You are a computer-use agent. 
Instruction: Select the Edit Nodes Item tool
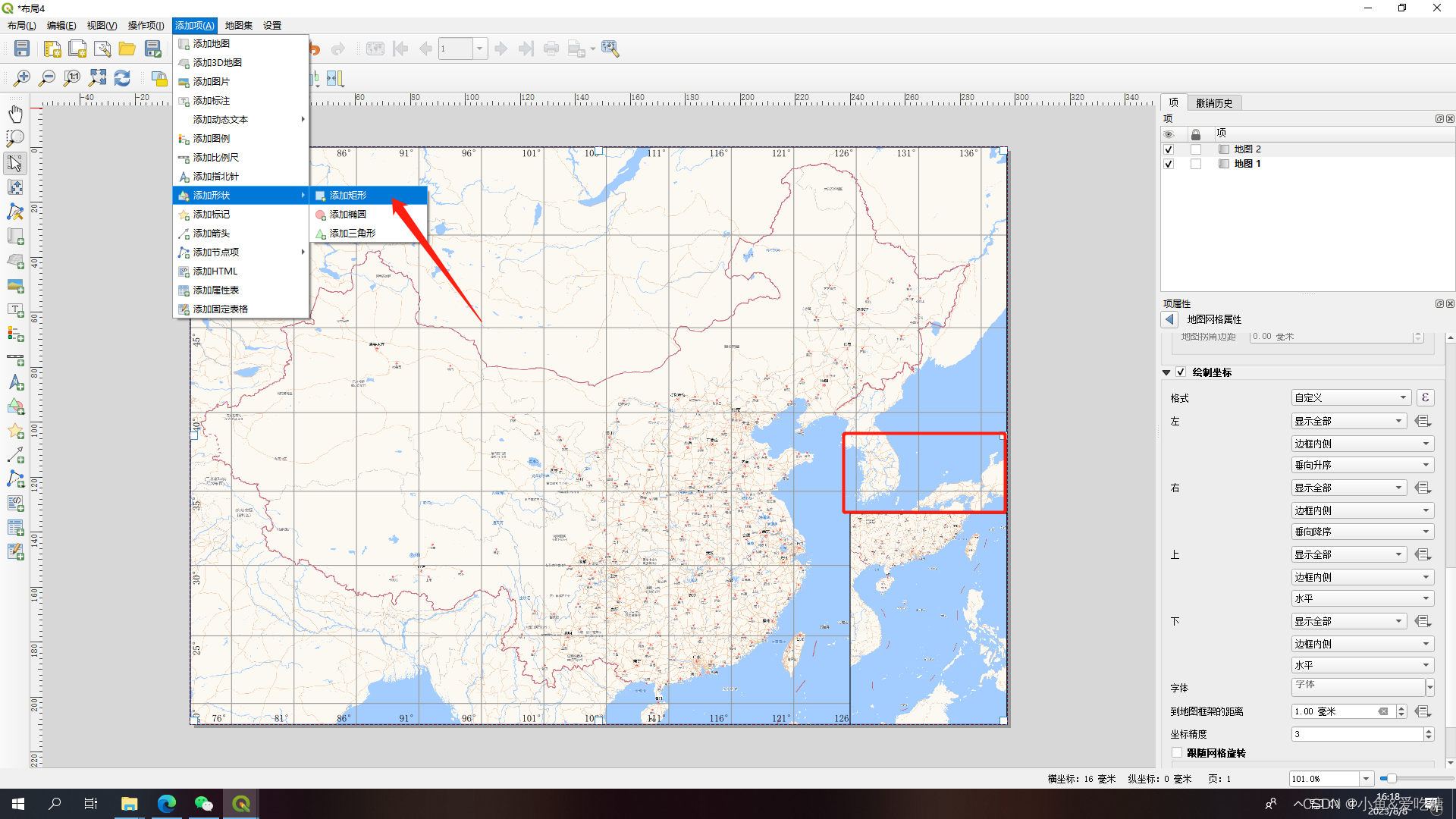[15, 212]
